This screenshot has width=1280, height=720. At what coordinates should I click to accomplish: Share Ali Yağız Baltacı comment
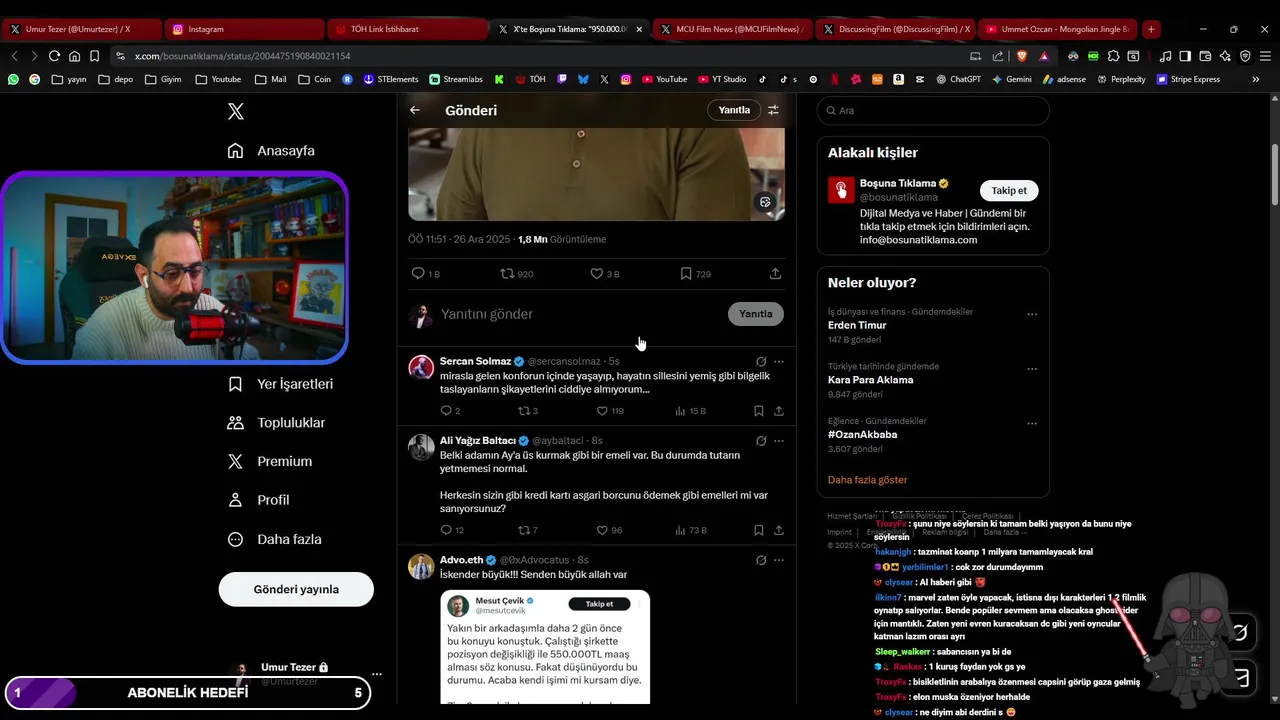click(x=779, y=530)
